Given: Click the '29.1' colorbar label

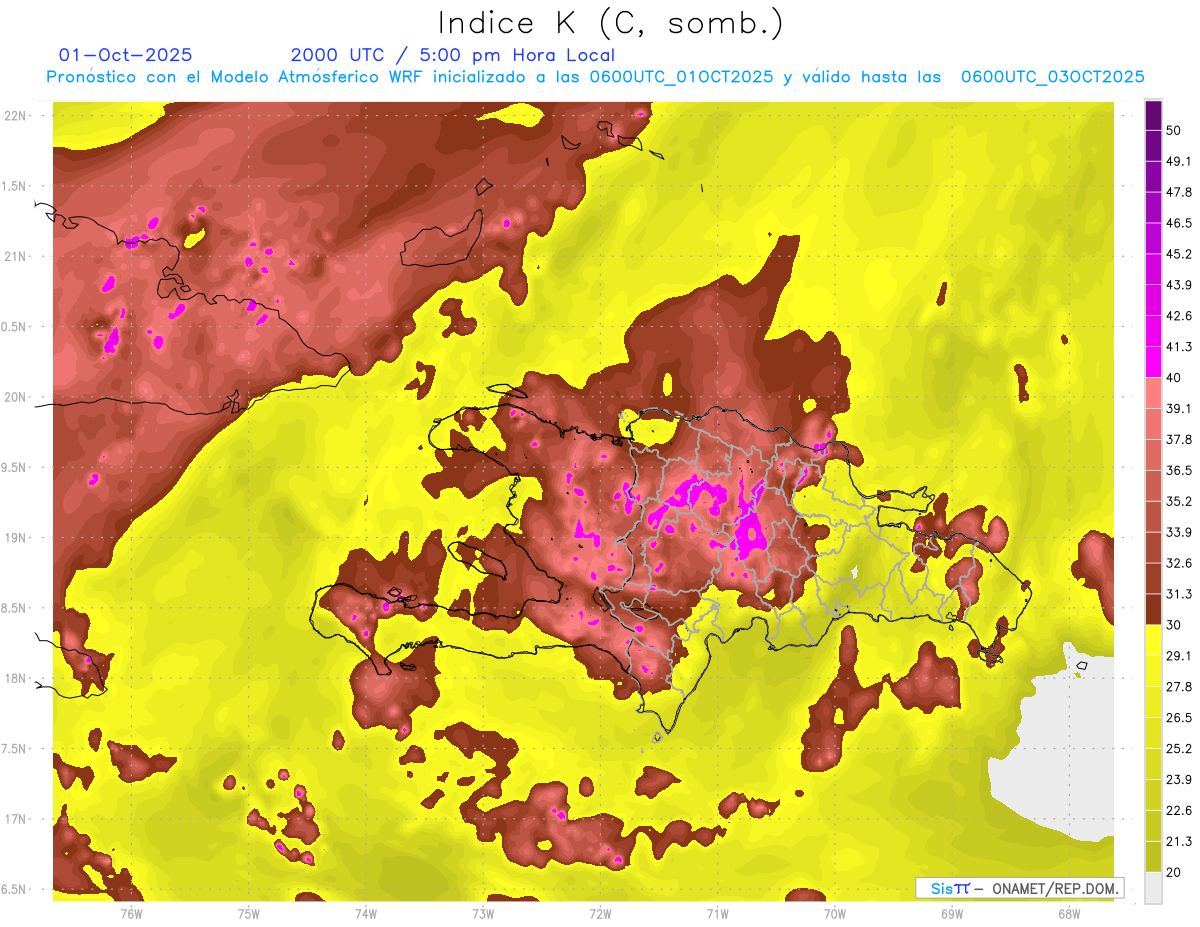Looking at the screenshot, I should click(1178, 655).
